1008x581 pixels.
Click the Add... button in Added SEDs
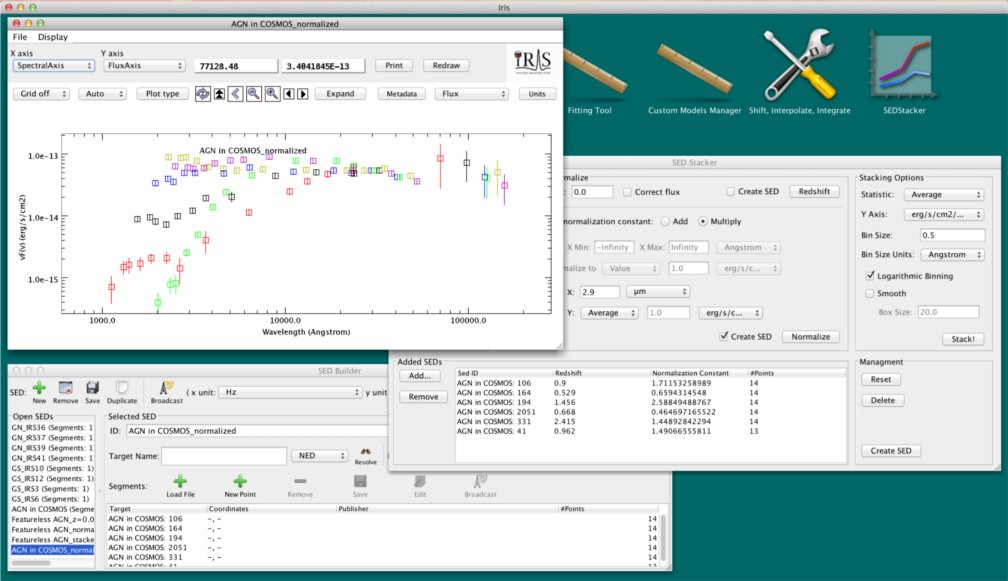tap(420, 376)
